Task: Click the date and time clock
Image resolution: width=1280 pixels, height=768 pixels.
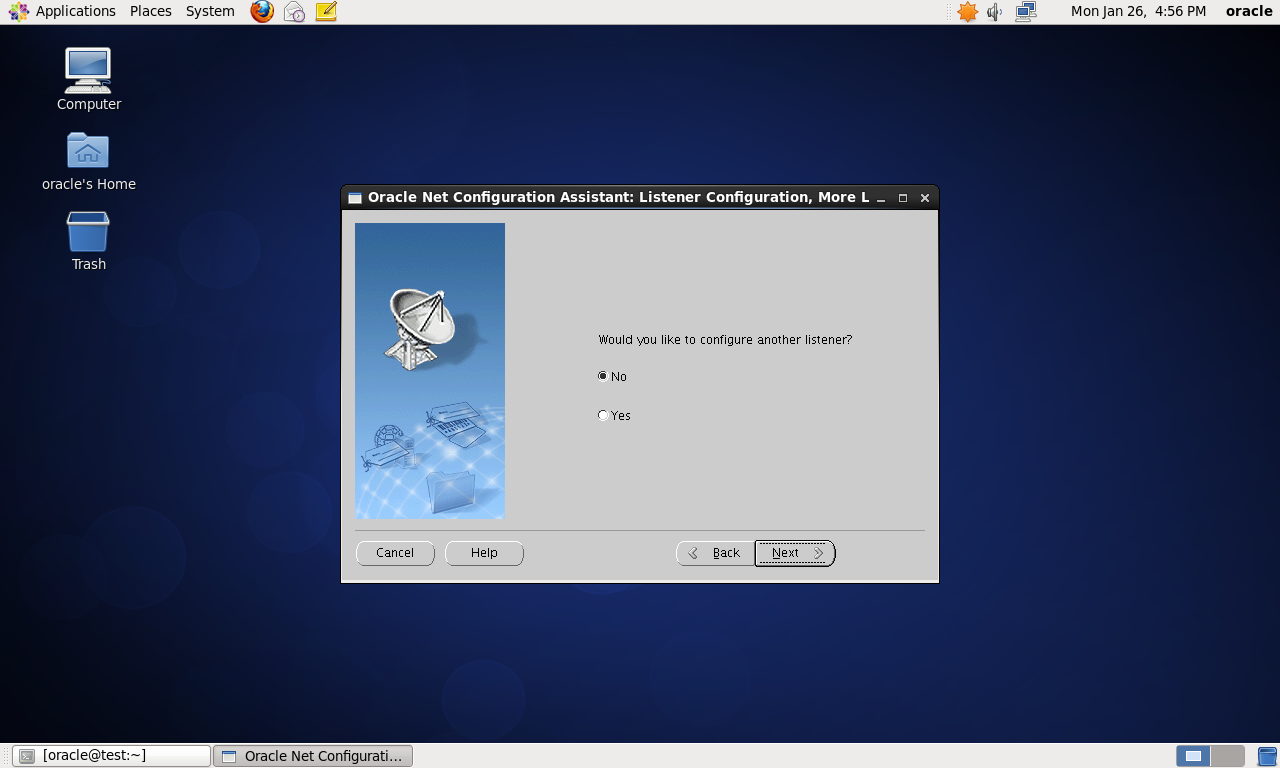Action: tap(1138, 11)
